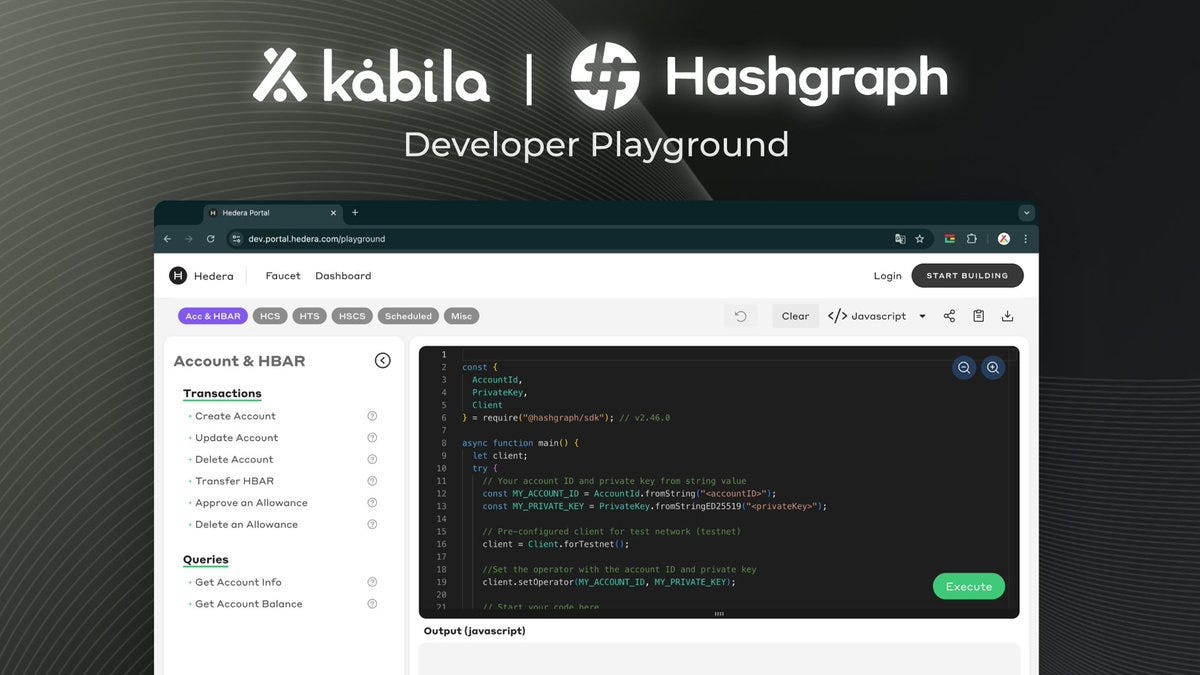Select the Acc & HBAR category tab

pyautogui.click(x=213, y=316)
